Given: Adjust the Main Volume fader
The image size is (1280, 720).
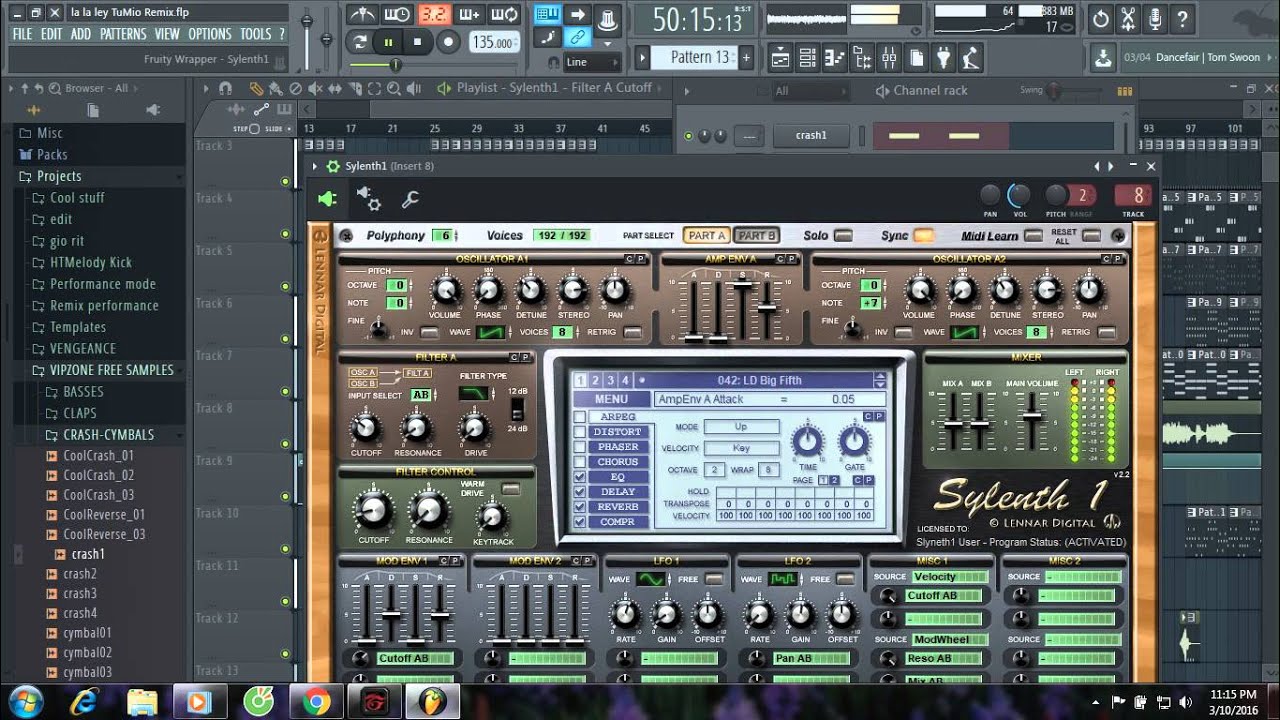Looking at the screenshot, I should point(1032,416).
